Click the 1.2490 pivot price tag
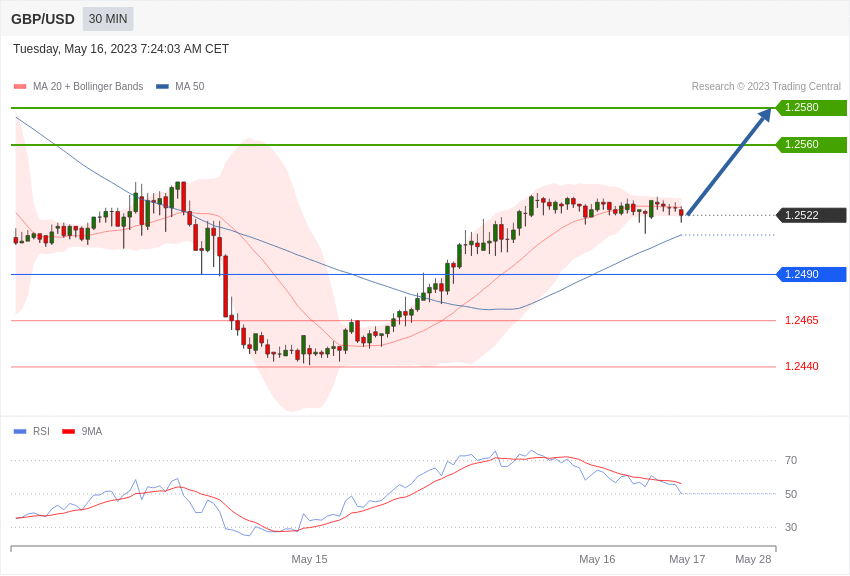 (811, 274)
